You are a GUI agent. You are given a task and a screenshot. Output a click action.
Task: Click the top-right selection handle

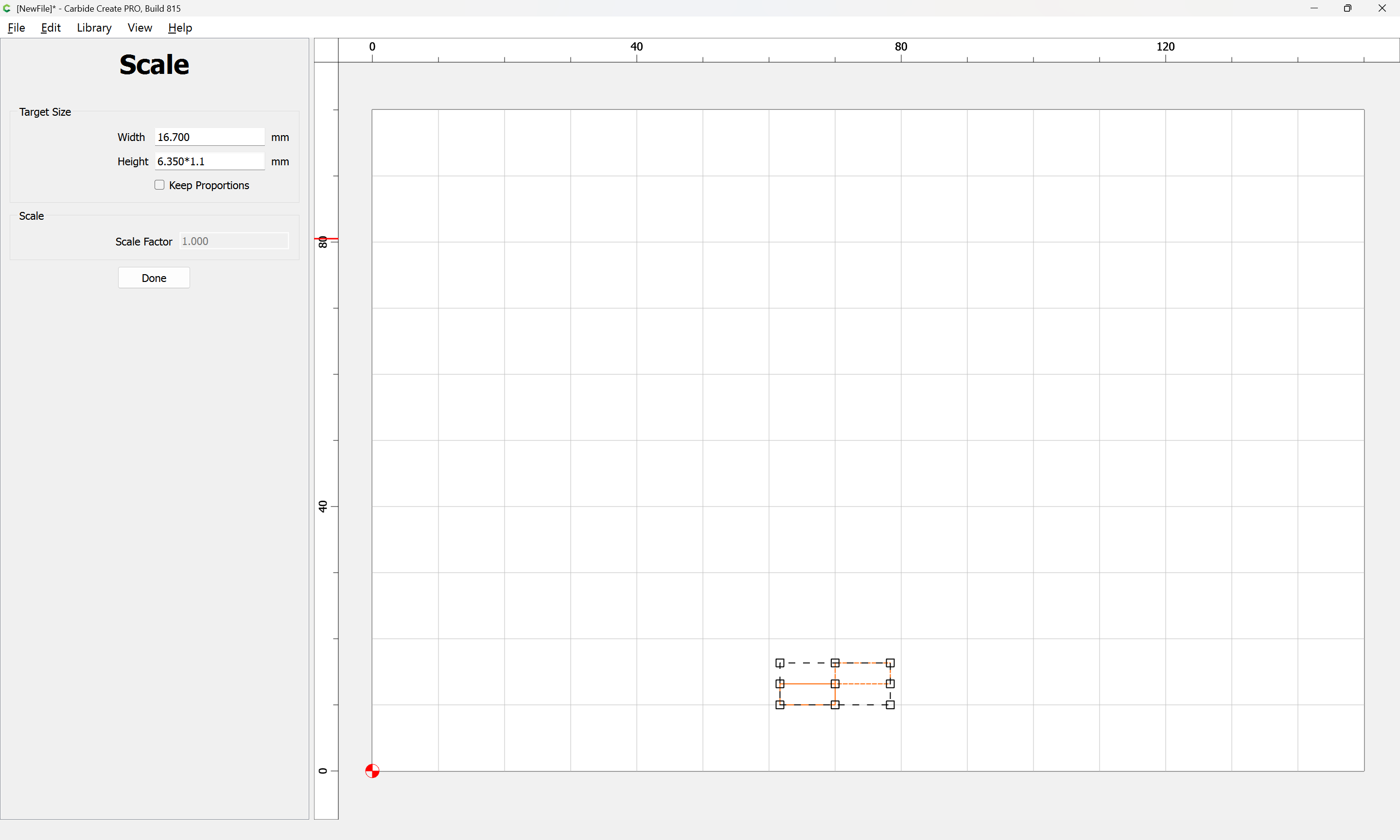(890, 663)
